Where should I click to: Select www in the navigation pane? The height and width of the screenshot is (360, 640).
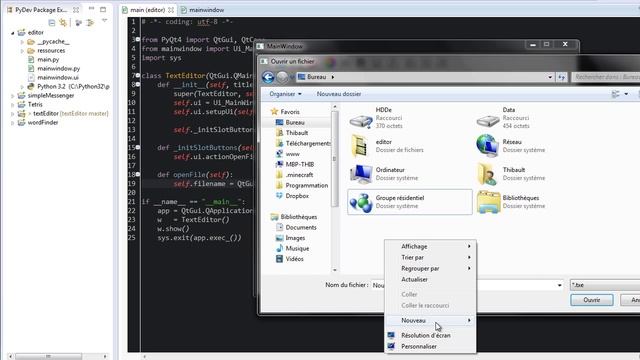click(292, 154)
